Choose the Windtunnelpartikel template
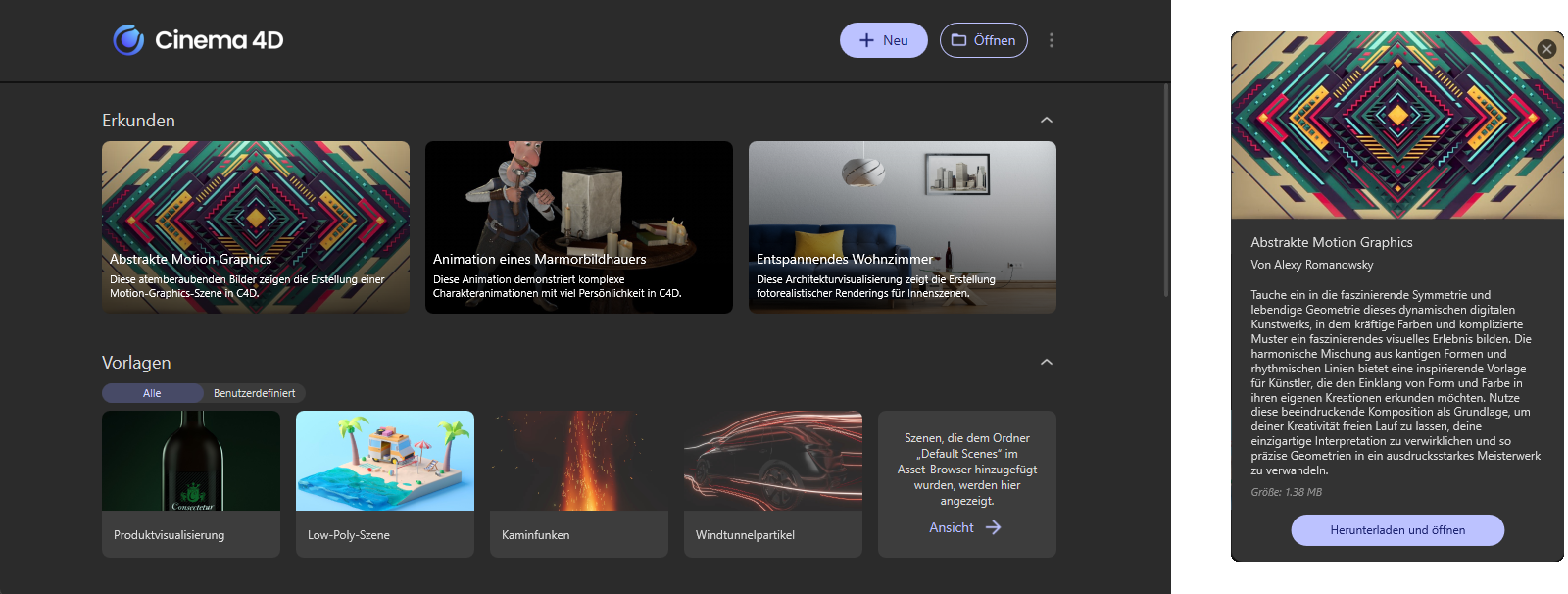The image size is (1568, 594). [772, 483]
